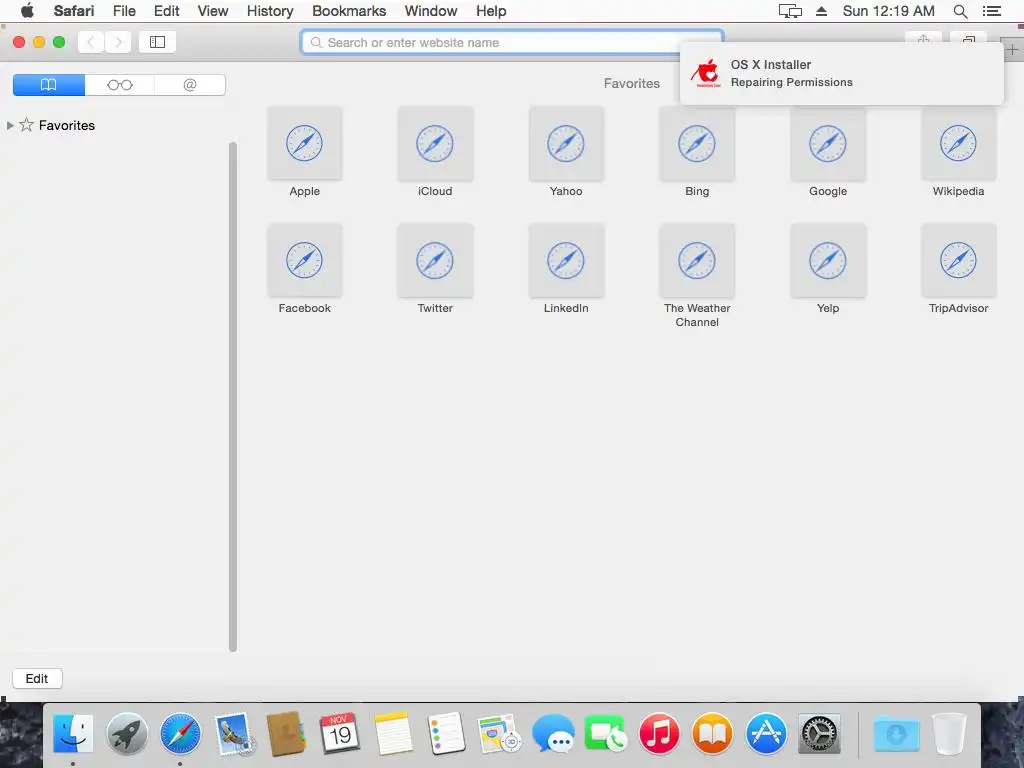Open Maps from the Dock
The width and height of the screenshot is (1024, 768).
pyautogui.click(x=500, y=733)
